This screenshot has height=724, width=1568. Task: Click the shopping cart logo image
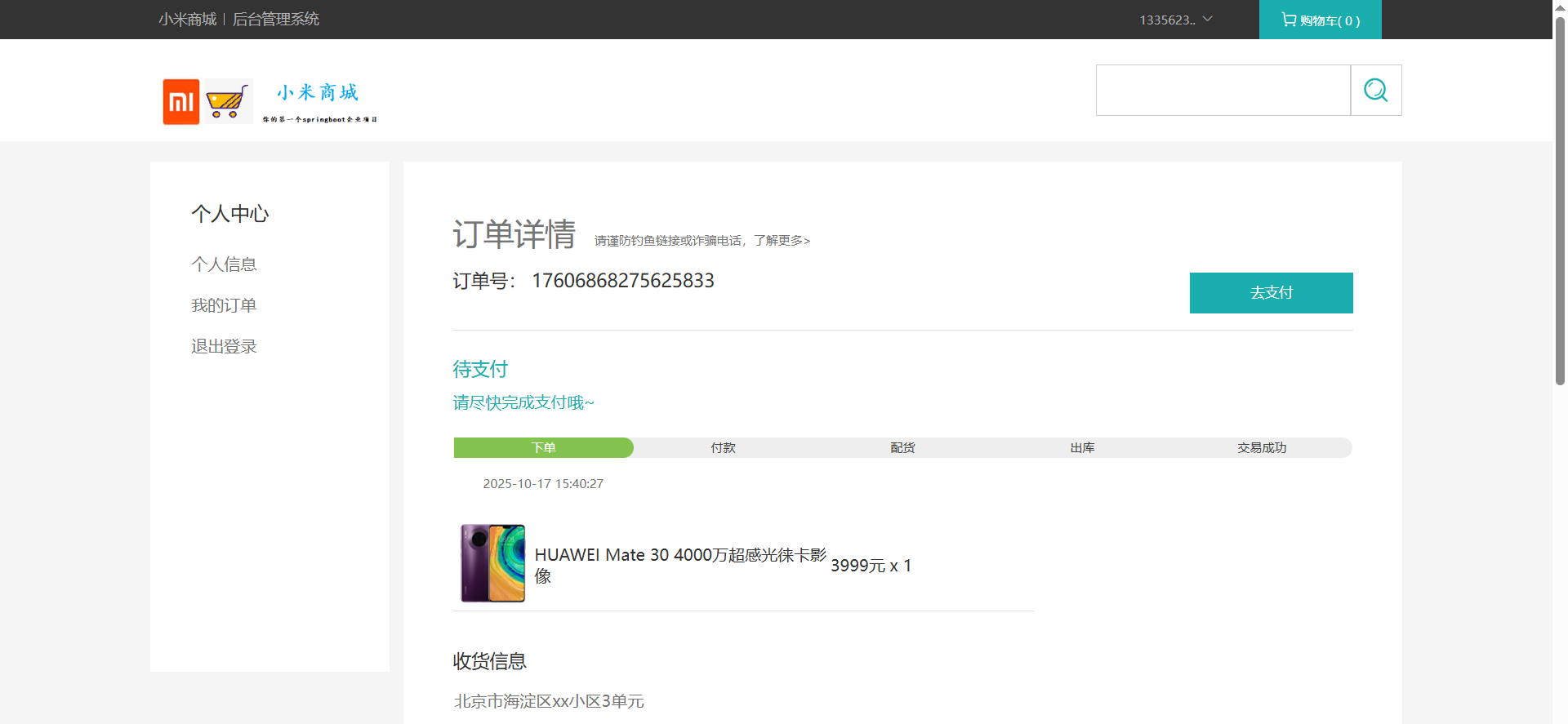(228, 102)
